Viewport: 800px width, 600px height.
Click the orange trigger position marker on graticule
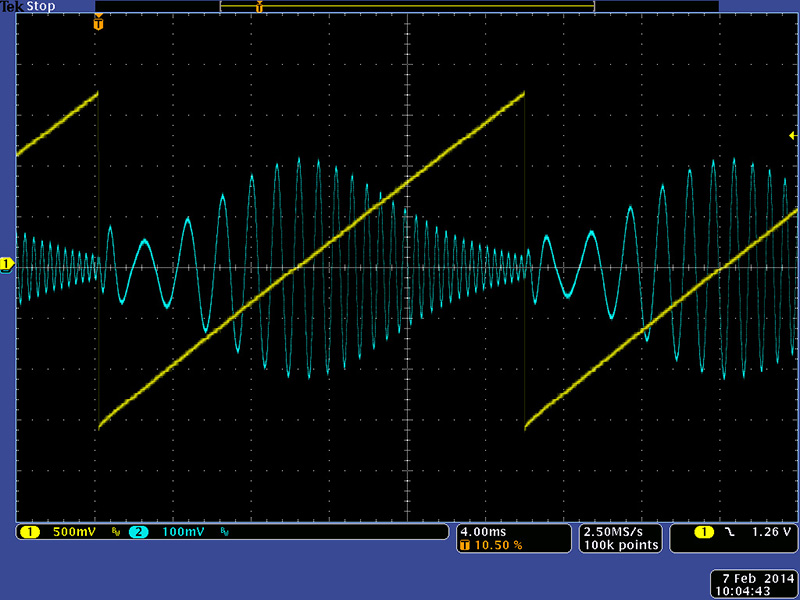(98, 23)
